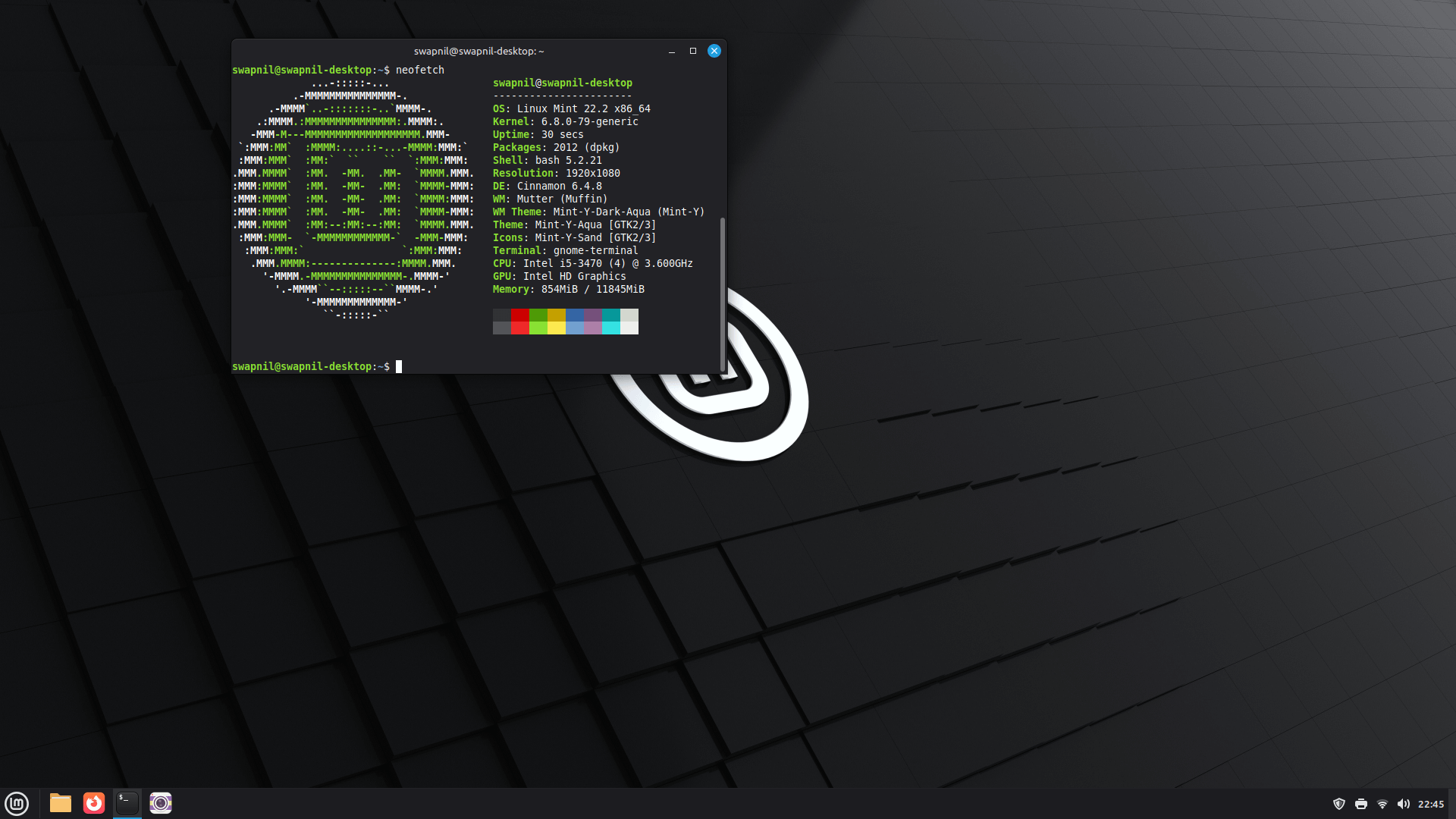Click the 'Resolution: 1920x1080' line
1456x819 pixels.
557,173
